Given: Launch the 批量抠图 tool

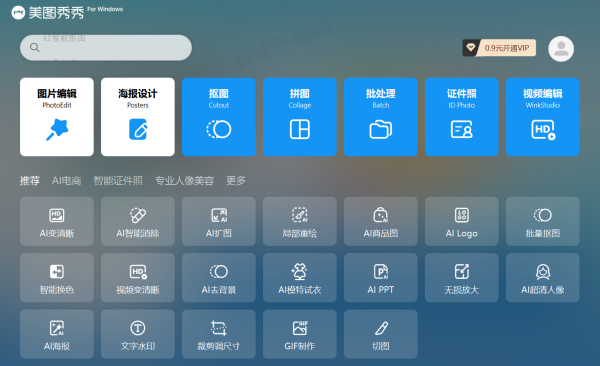Looking at the screenshot, I should click(543, 221).
